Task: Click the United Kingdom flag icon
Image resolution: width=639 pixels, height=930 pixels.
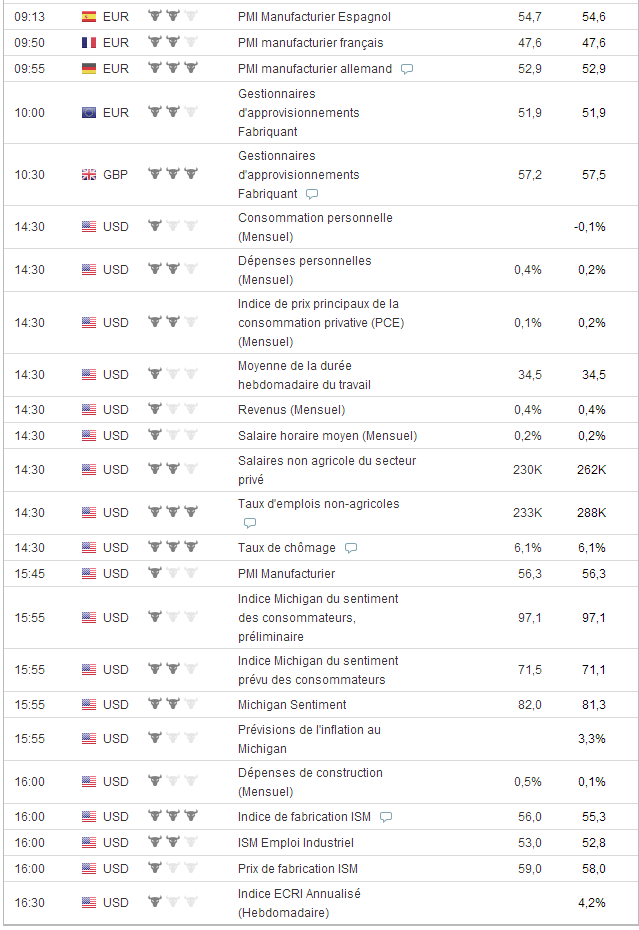Action: coord(89,174)
